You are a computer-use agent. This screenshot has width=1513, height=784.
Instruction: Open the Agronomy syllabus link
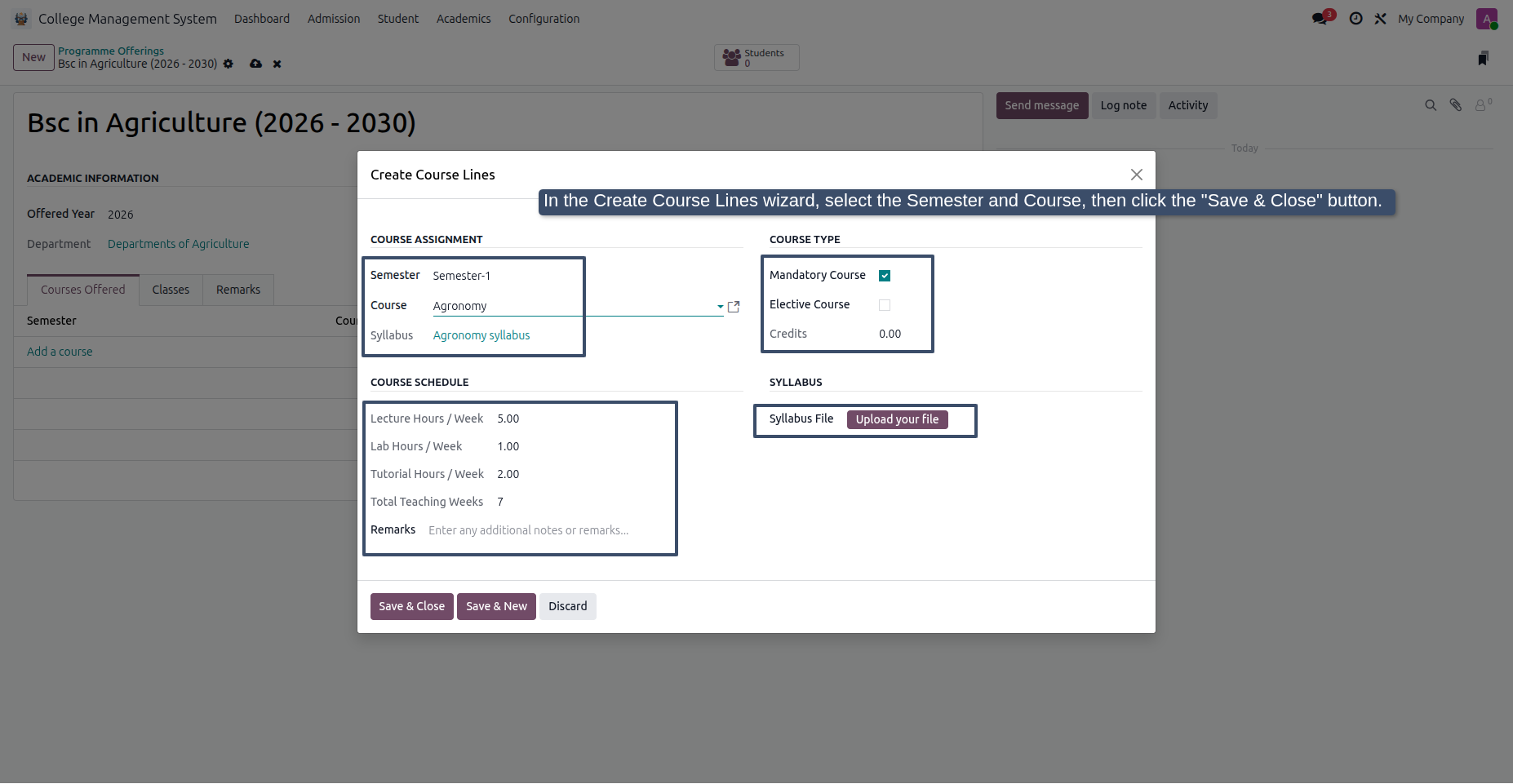click(481, 335)
